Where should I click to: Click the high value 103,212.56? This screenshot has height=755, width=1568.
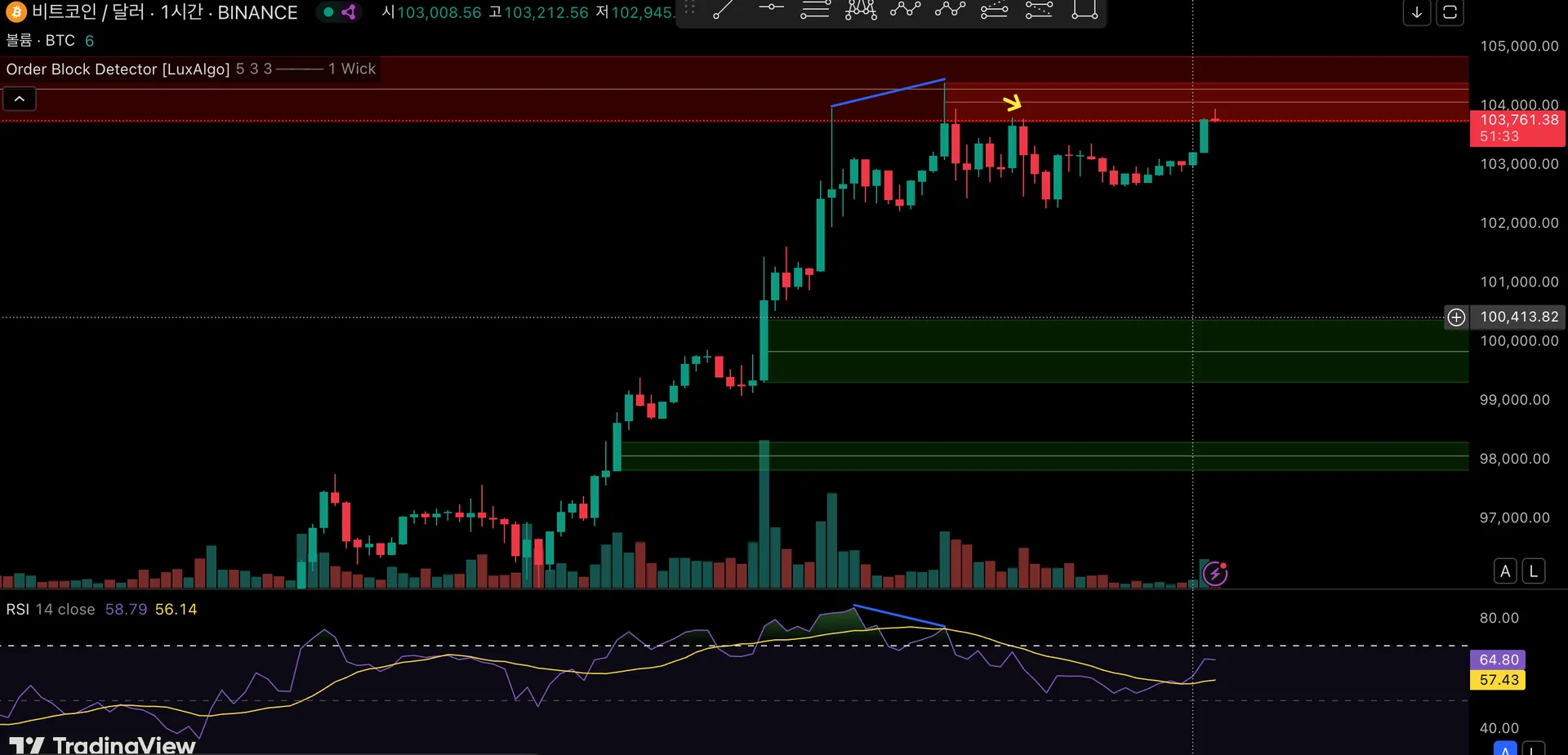[x=546, y=12]
